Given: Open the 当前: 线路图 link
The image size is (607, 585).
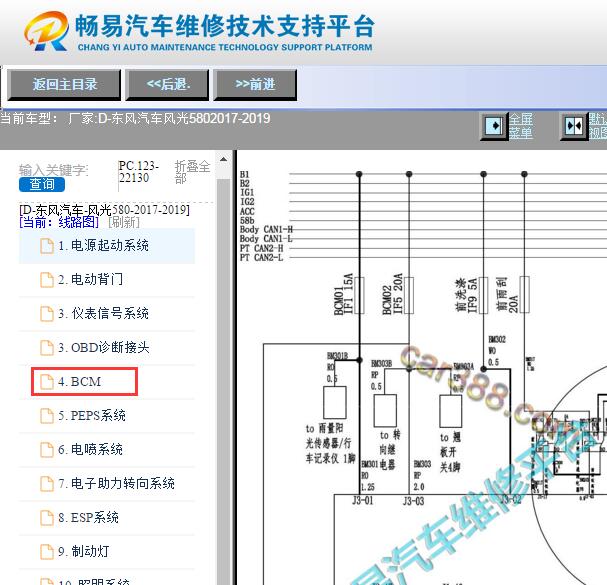Looking at the screenshot, I should pos(59,222).
